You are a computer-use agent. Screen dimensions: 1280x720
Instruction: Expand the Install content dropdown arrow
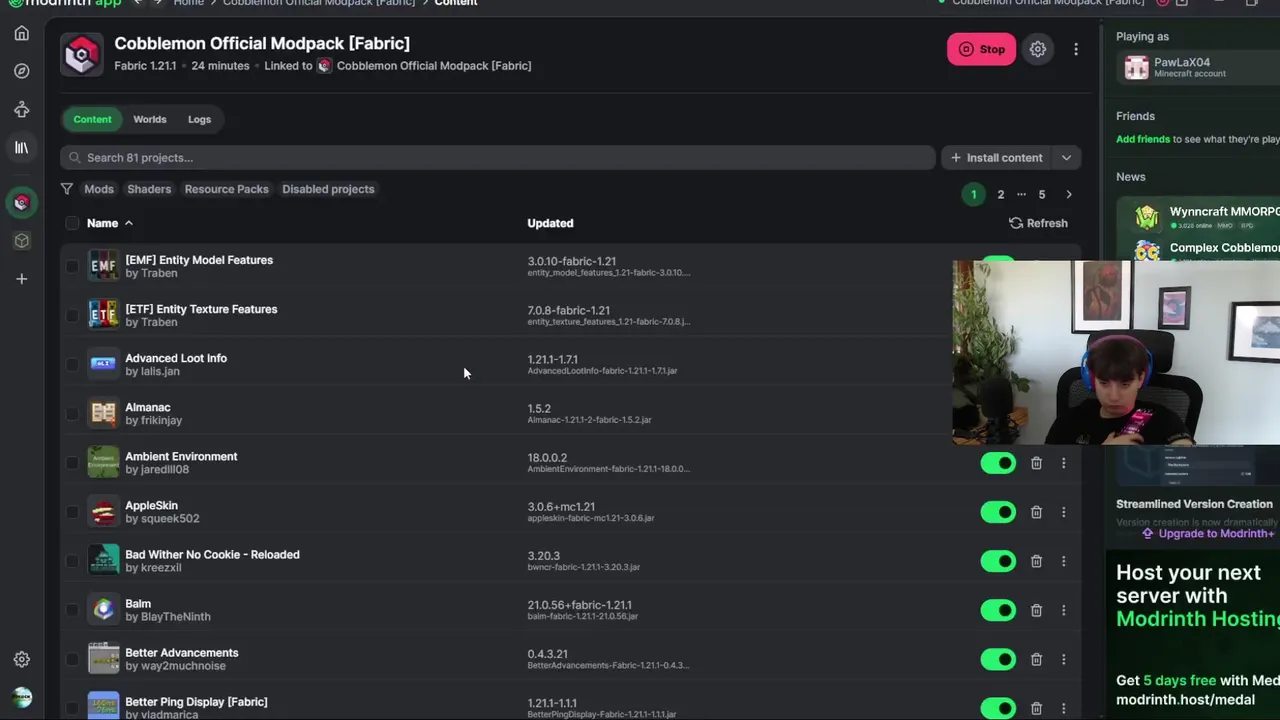(1066, 158)
